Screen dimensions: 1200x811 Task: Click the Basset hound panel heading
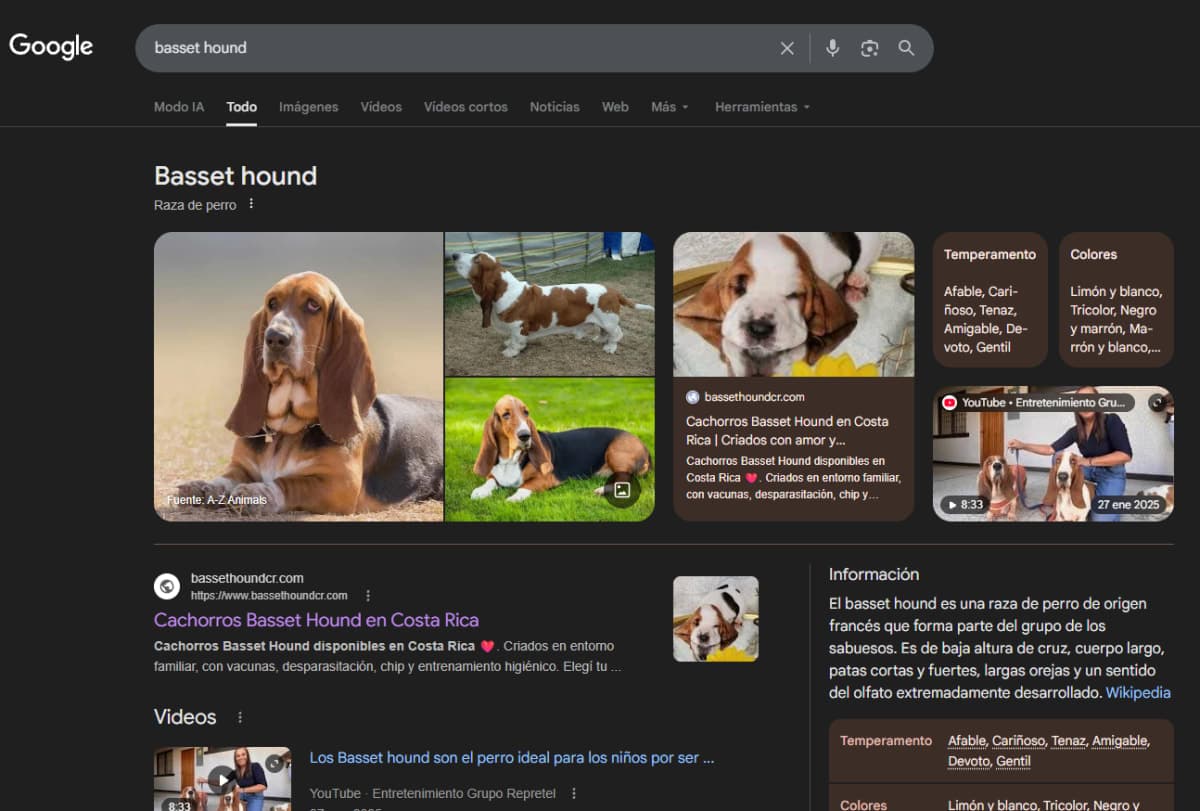click(235, 176)
